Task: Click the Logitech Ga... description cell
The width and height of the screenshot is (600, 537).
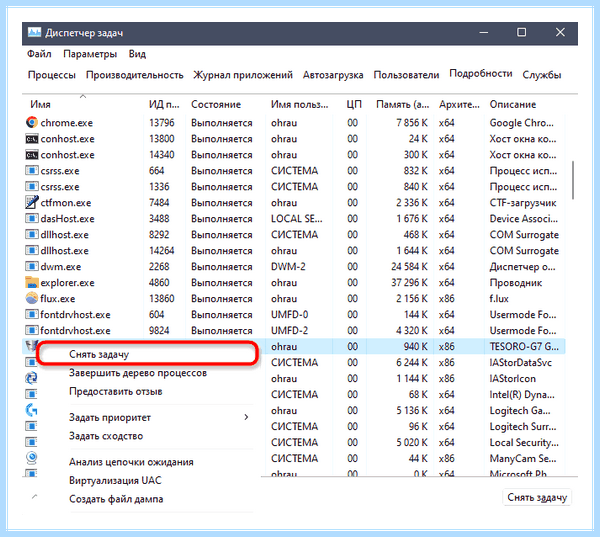Action: click(520, 411)
